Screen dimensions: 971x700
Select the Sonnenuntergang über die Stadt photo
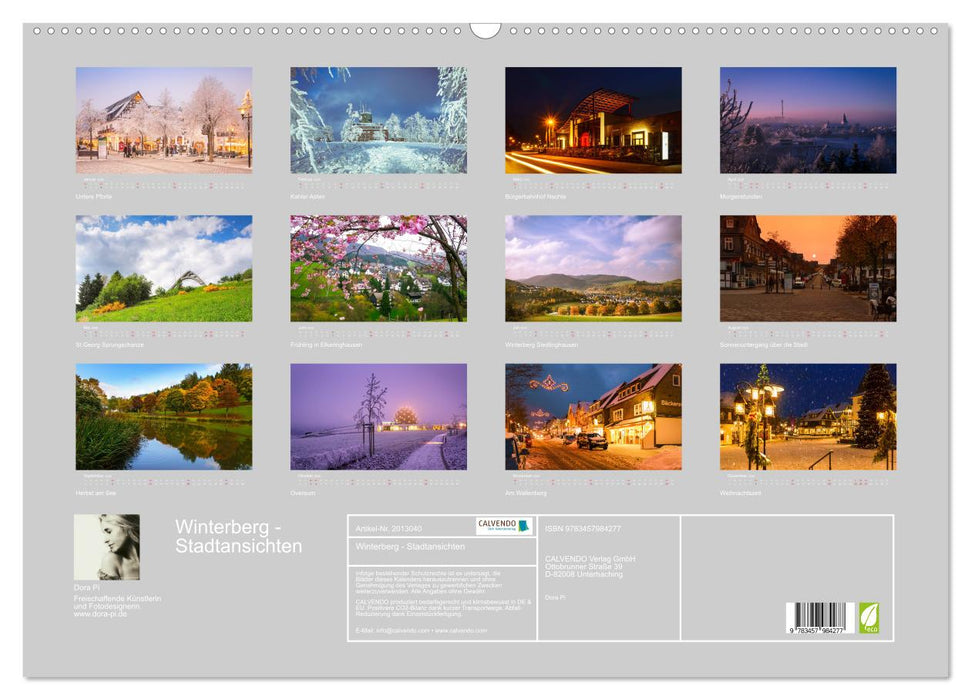[x=808, y=268]
